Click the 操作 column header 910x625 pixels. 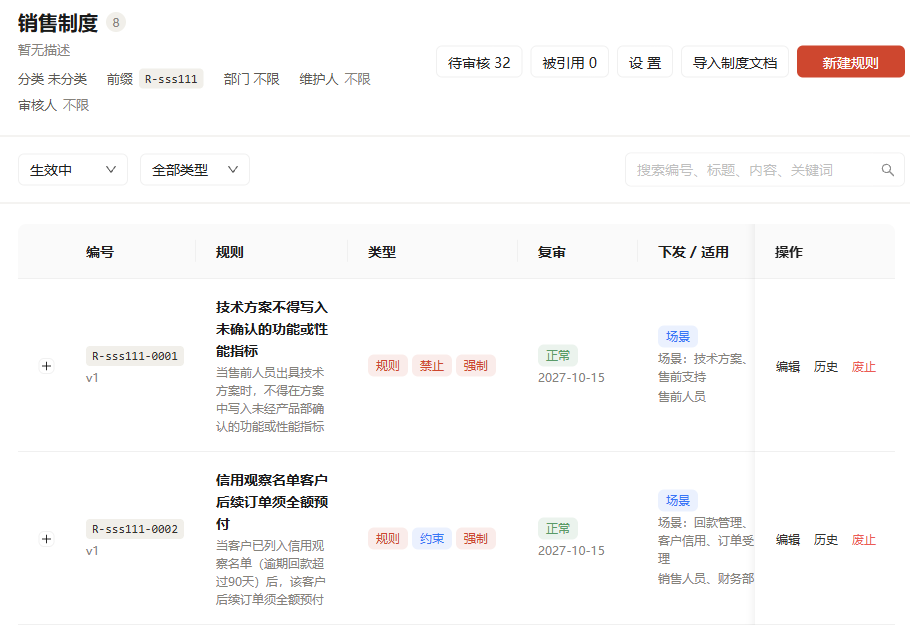[789, 252]
